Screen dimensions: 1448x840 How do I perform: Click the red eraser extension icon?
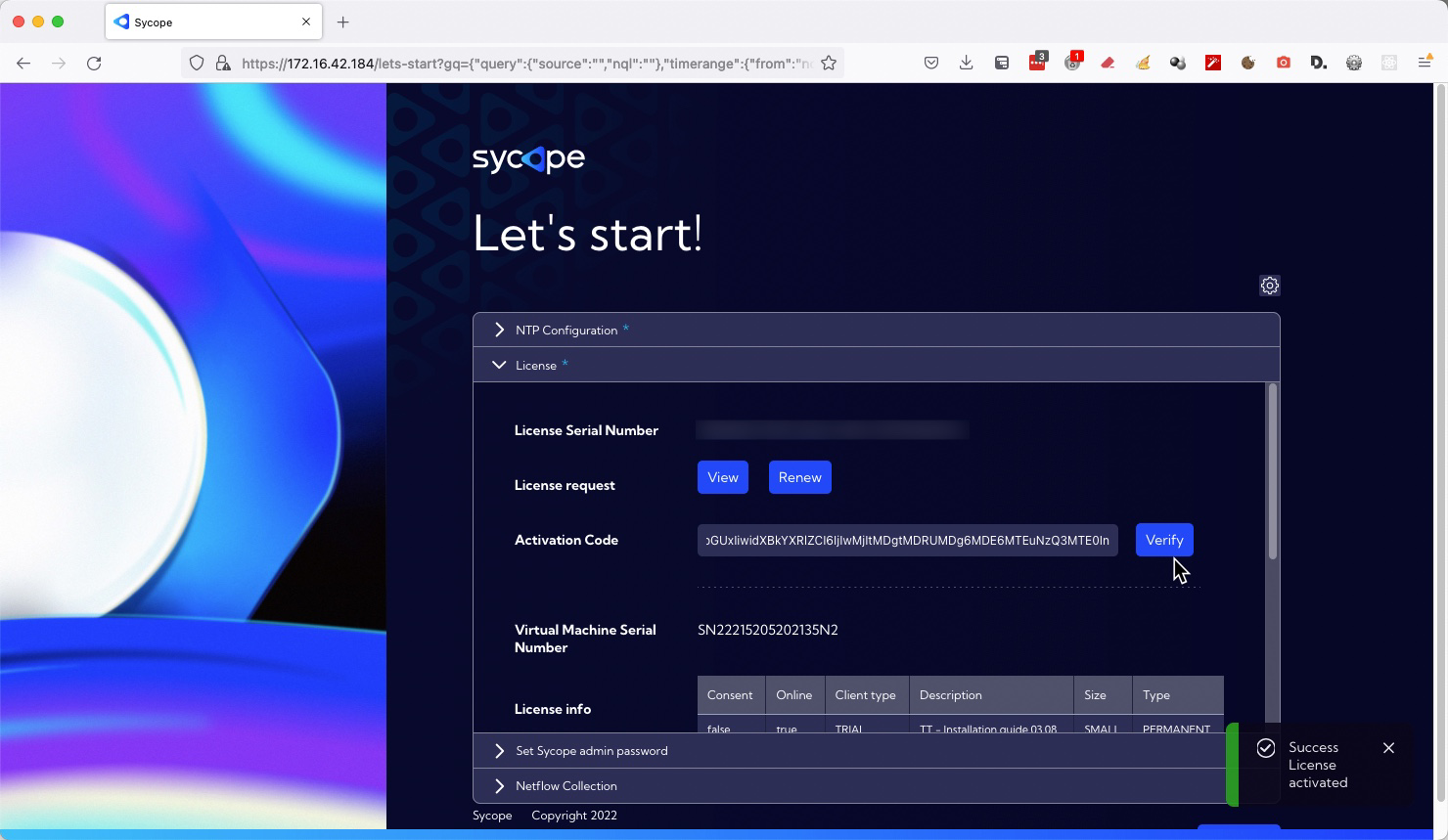click(1108, 63)
